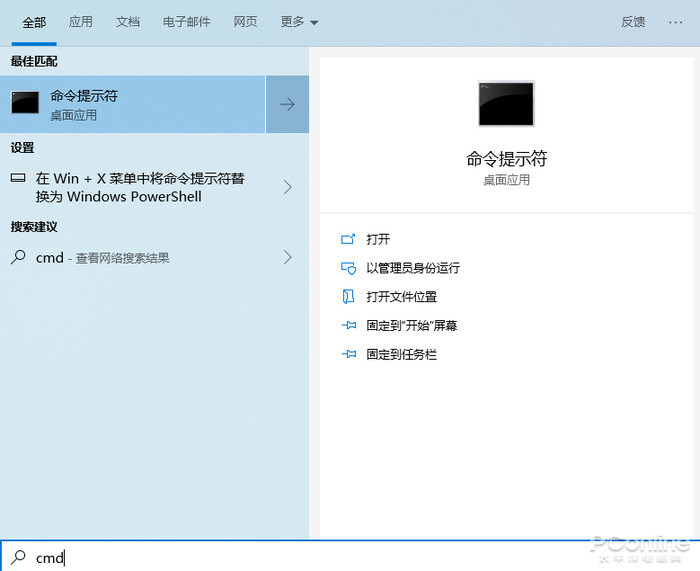
Task: Click the large Command Prompt preview icon
Action: (x=506, y=104)
